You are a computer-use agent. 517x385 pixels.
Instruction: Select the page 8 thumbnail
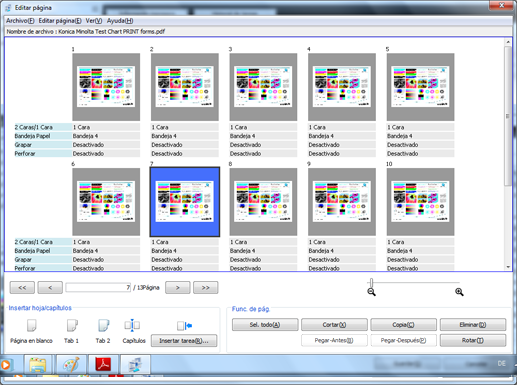pos(263,202)
